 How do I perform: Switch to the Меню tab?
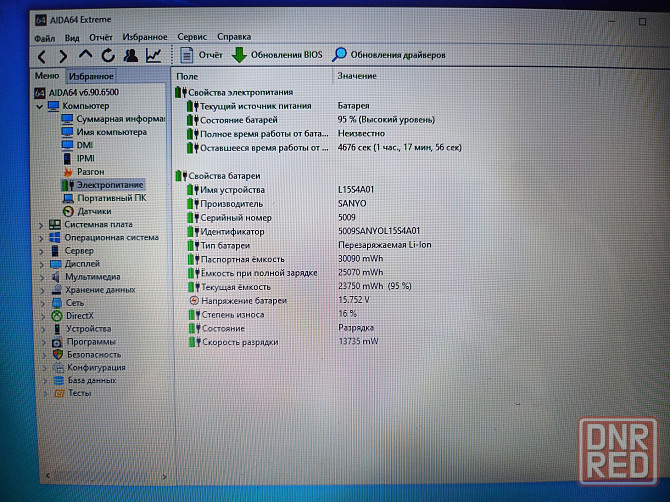click(47, 76)
